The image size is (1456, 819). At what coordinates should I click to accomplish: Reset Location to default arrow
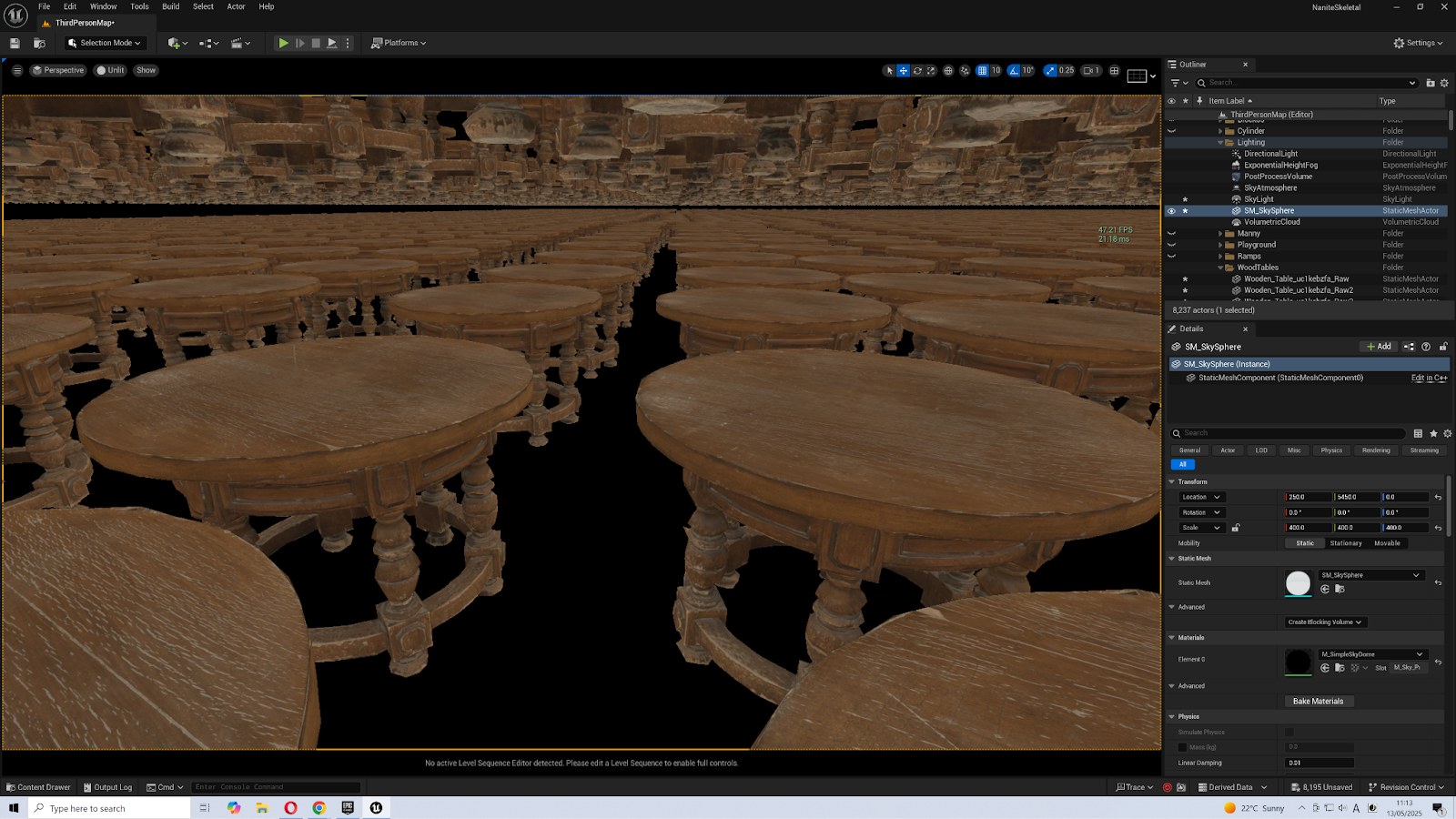1438,498
